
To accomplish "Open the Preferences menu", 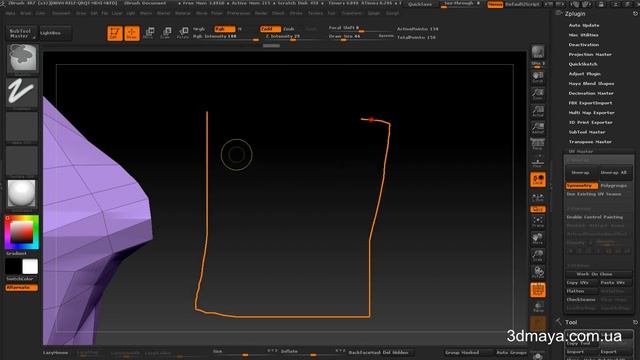I will 238,13.
